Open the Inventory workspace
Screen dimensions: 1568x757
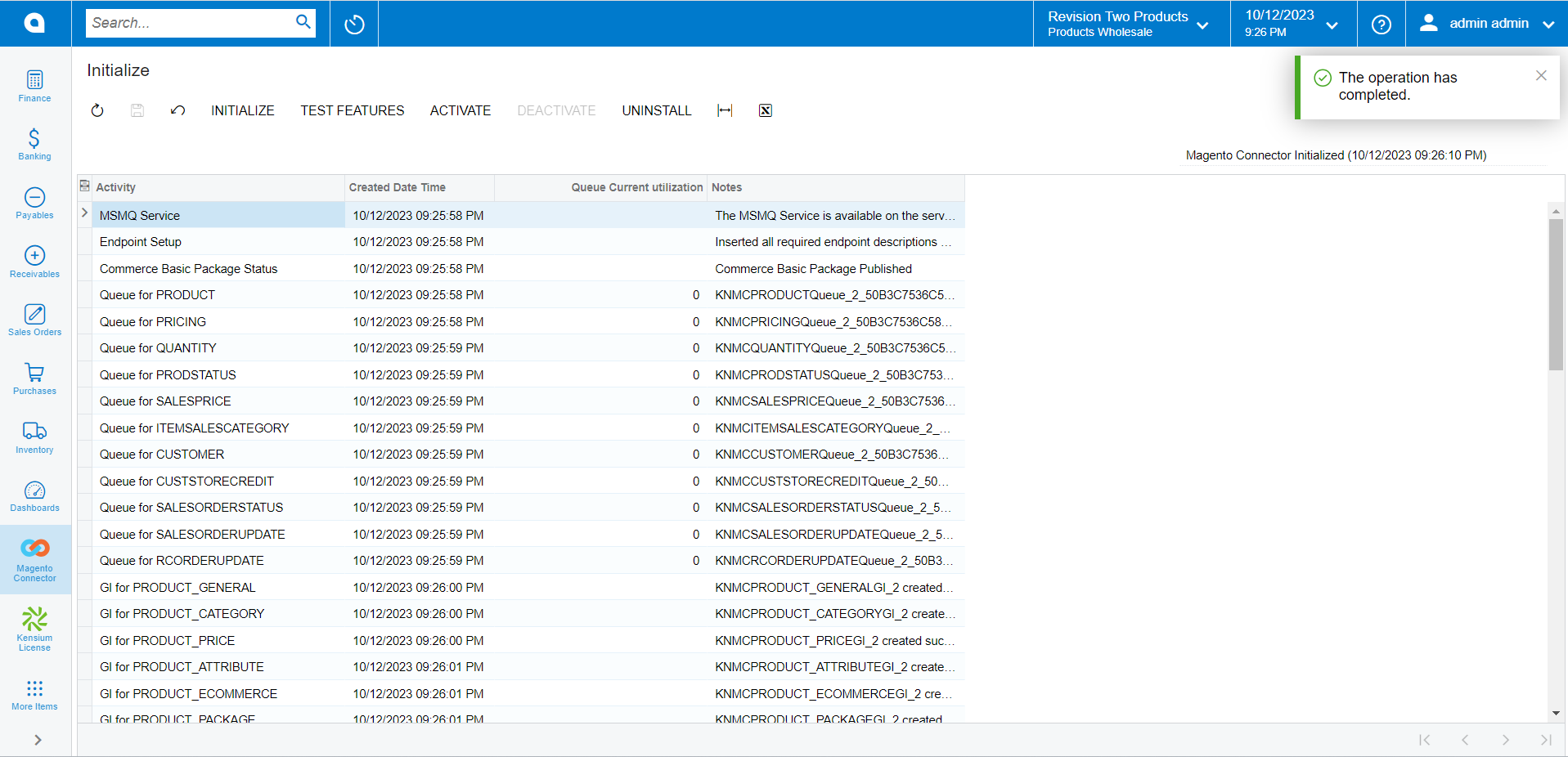point(34,436)
